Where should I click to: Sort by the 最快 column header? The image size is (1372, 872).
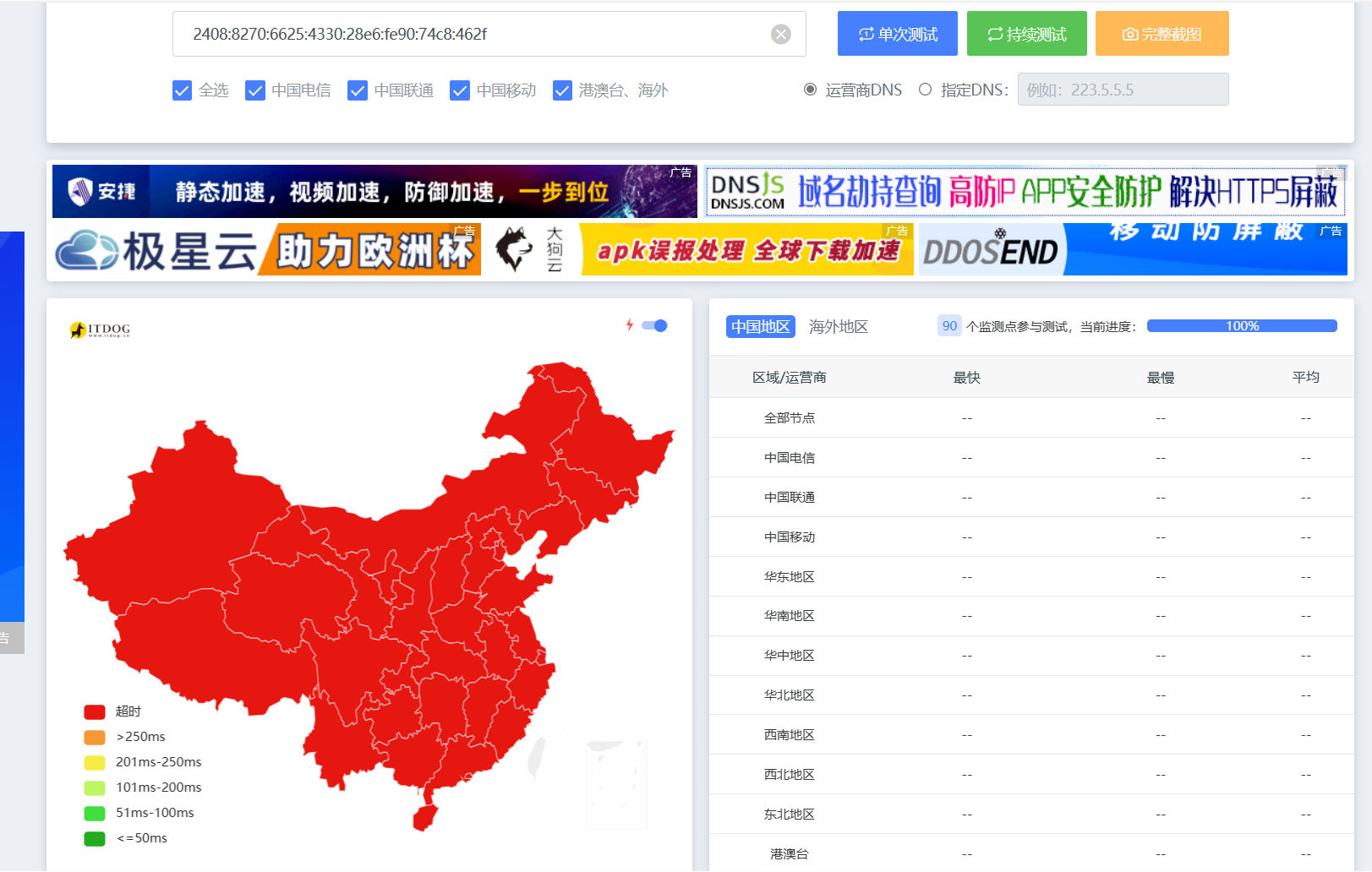(966, 378)
